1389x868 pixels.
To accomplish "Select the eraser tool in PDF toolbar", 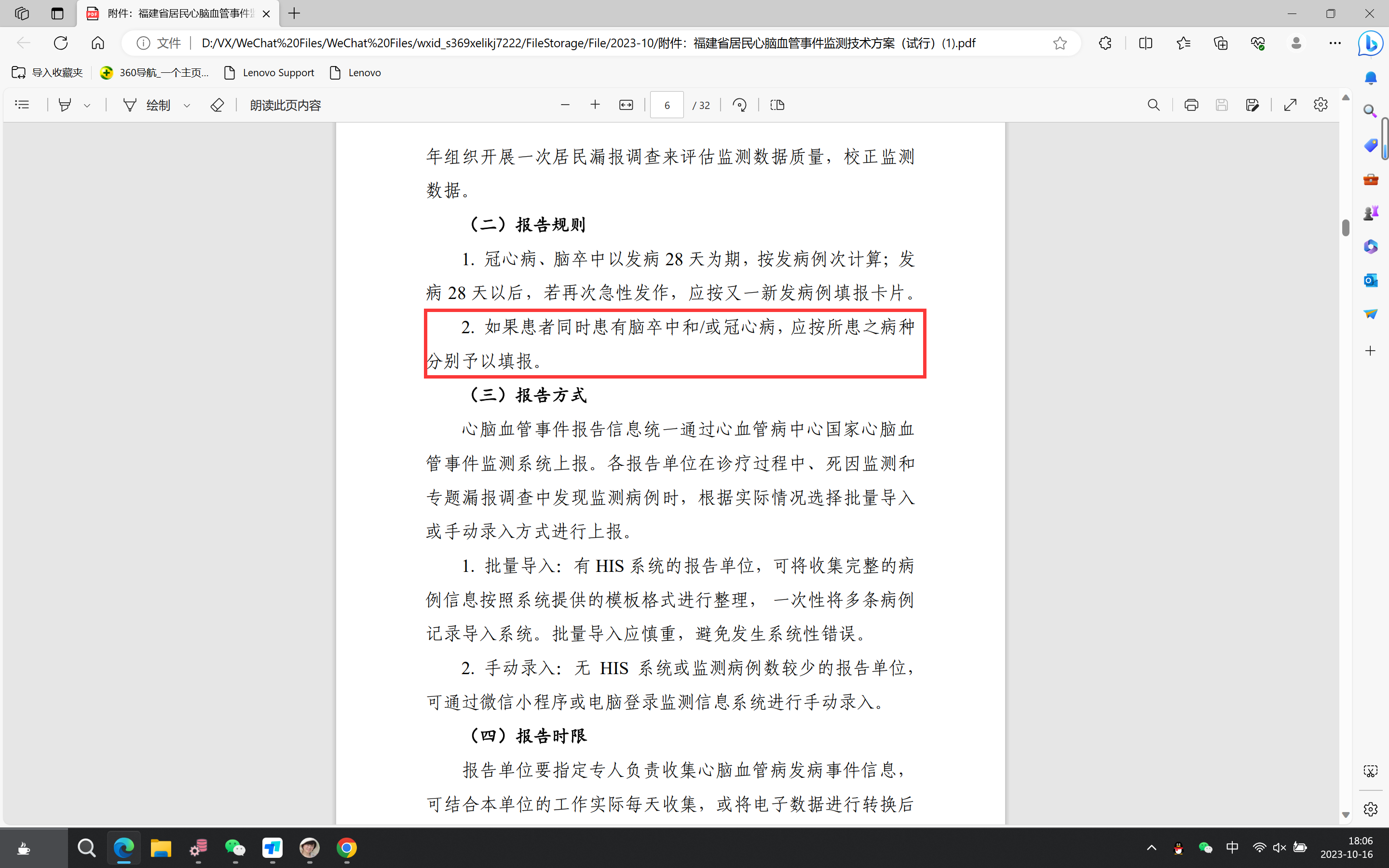I will point(217,105).
